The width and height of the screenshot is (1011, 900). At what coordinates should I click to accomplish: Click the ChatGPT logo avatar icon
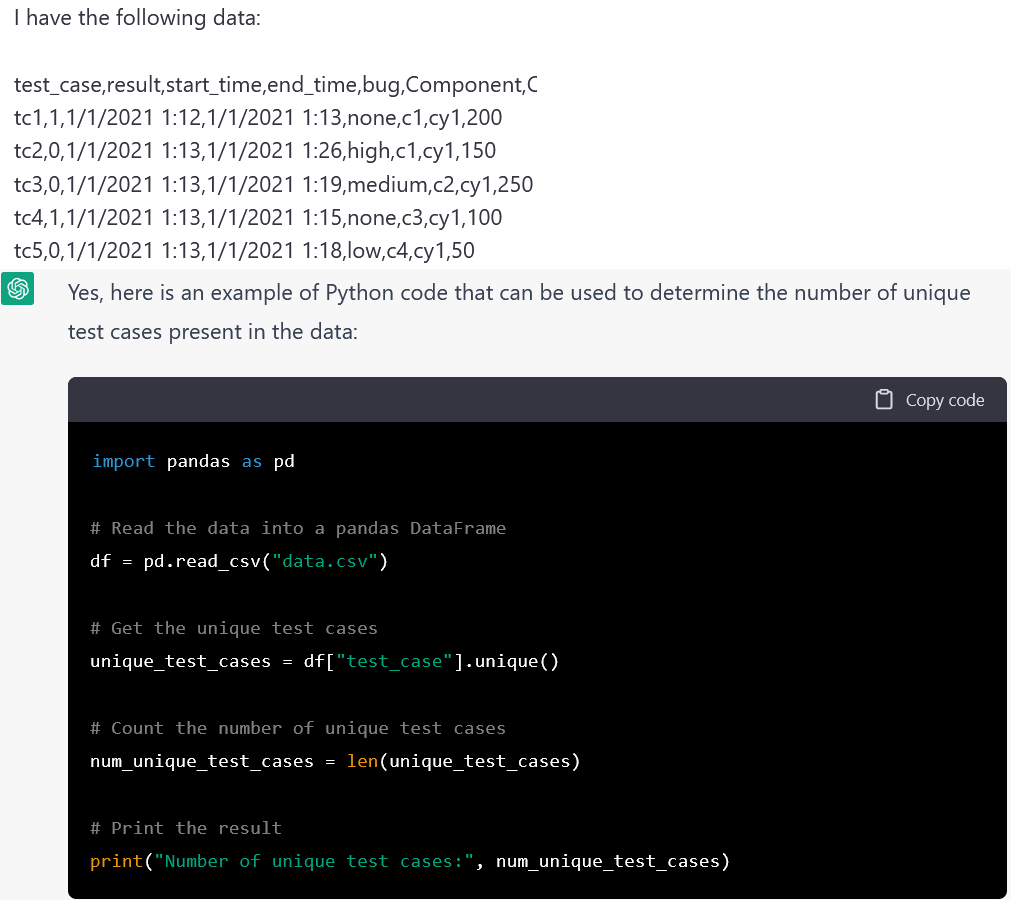[x=18, y=290]
